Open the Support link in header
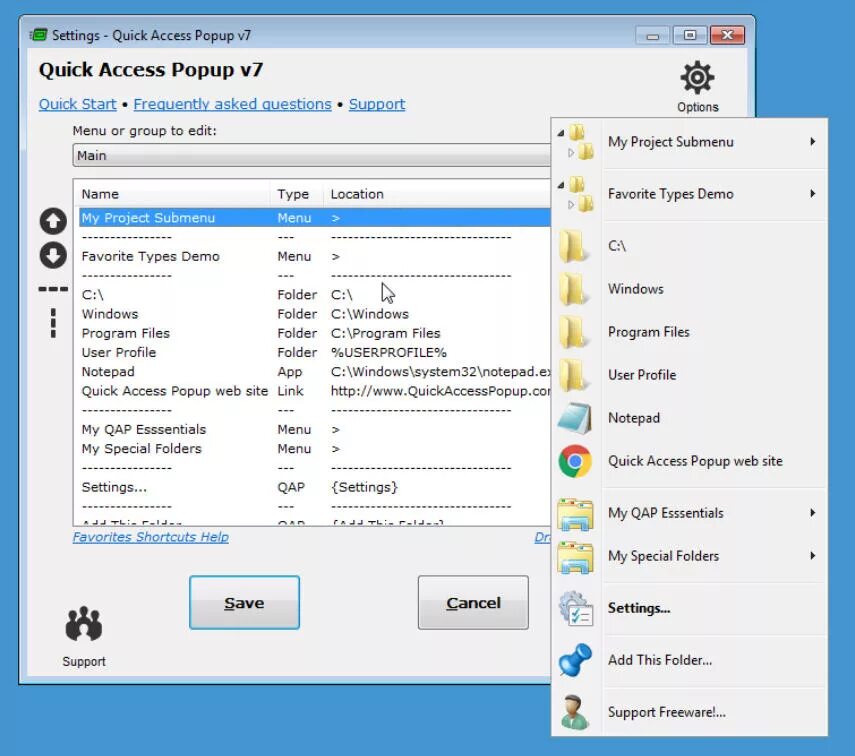This screenshot has width=855, height=756. point(377,104)
